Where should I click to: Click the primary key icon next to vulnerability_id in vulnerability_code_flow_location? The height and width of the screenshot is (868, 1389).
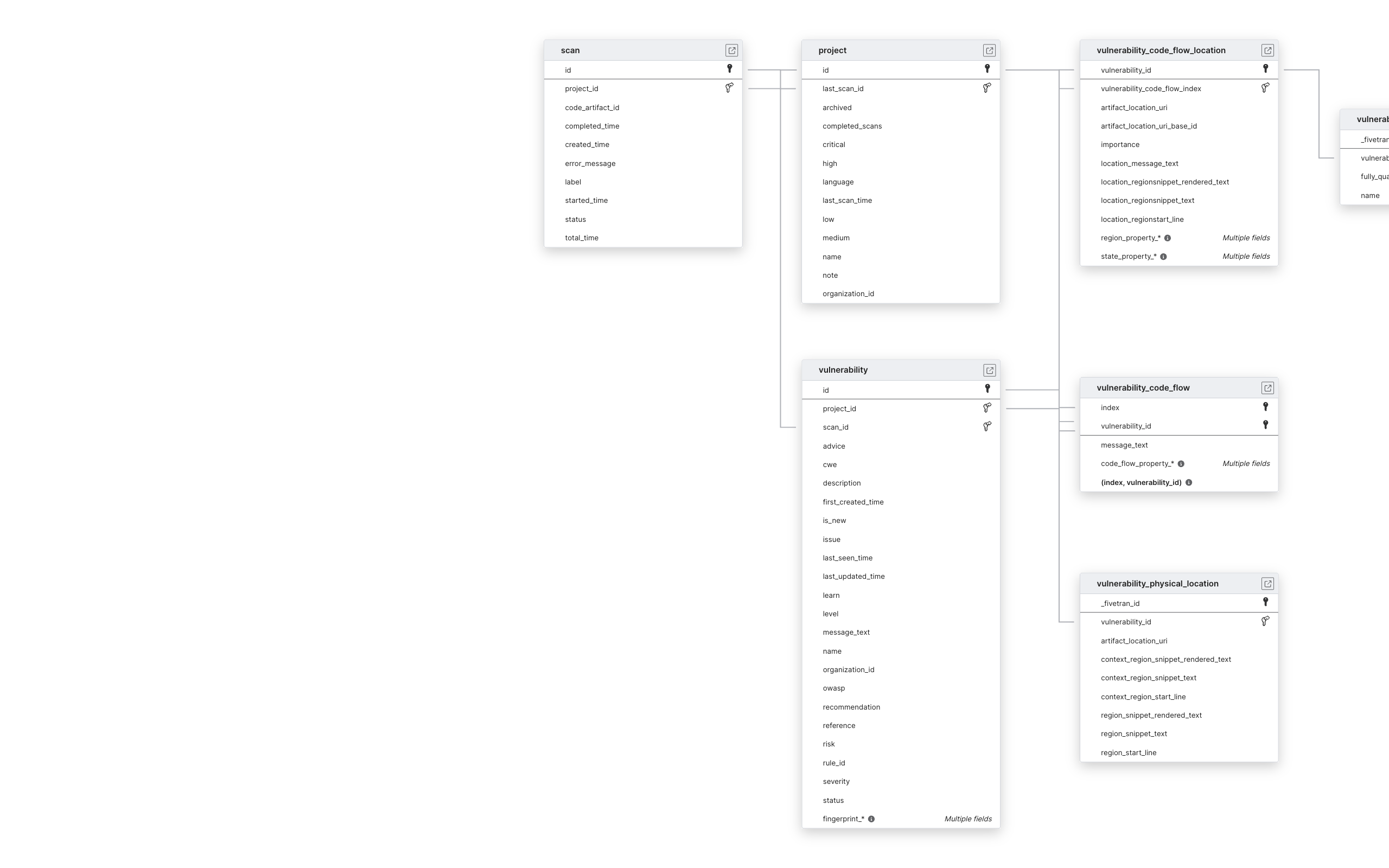1265,69
